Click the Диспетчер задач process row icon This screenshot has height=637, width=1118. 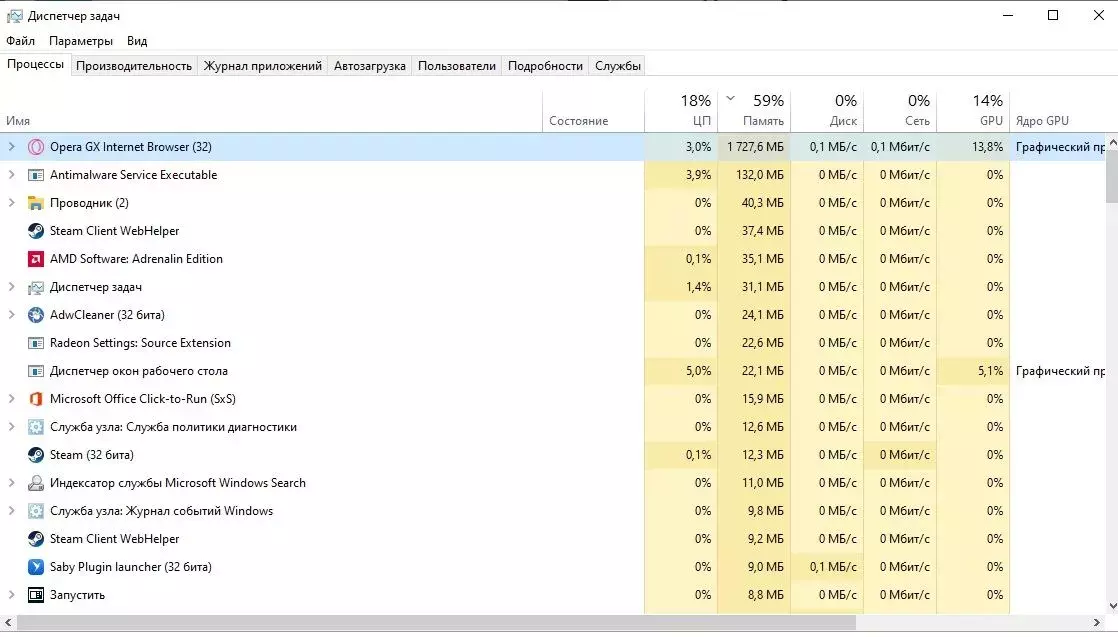[36, 287]
